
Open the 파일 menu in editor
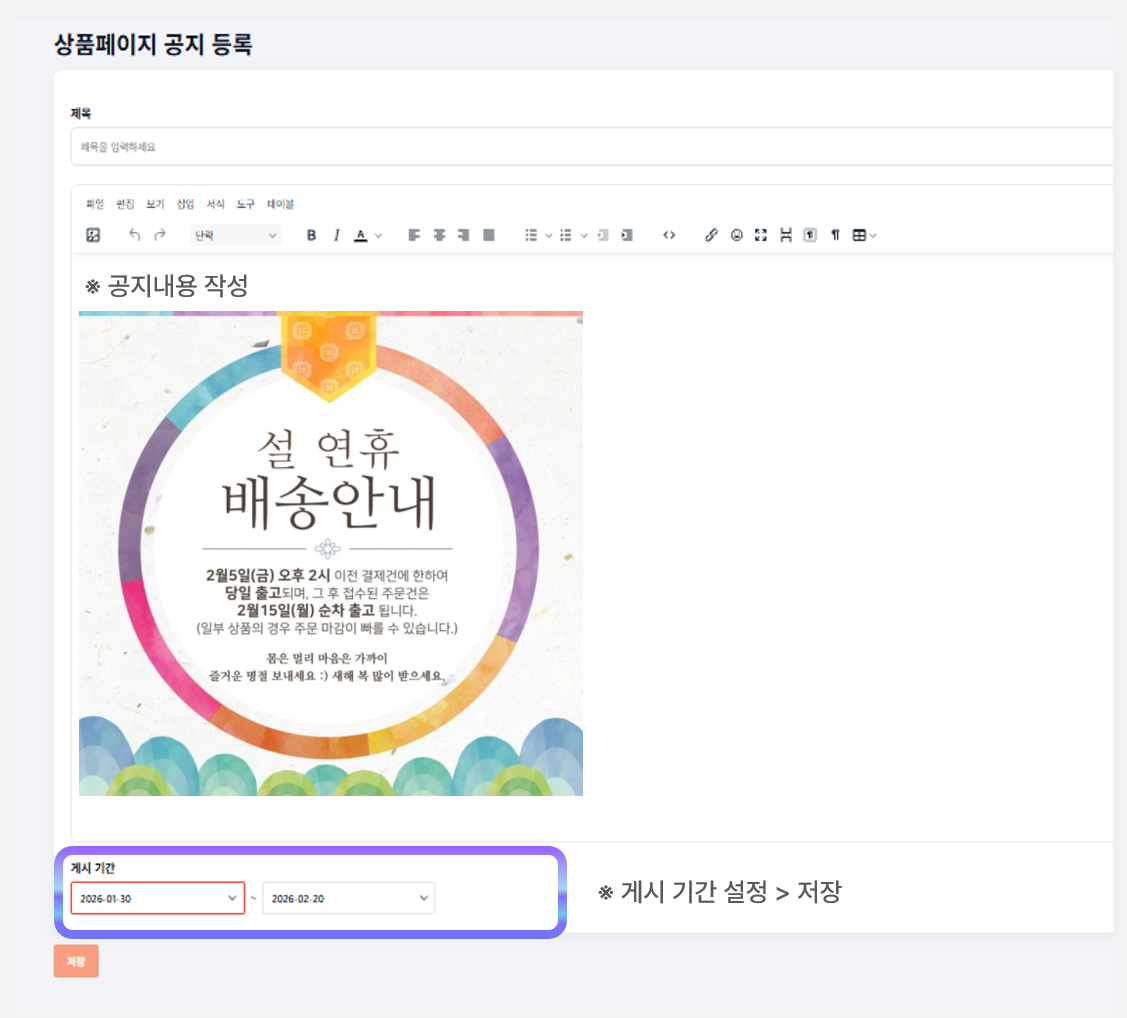tap(95, 204)
